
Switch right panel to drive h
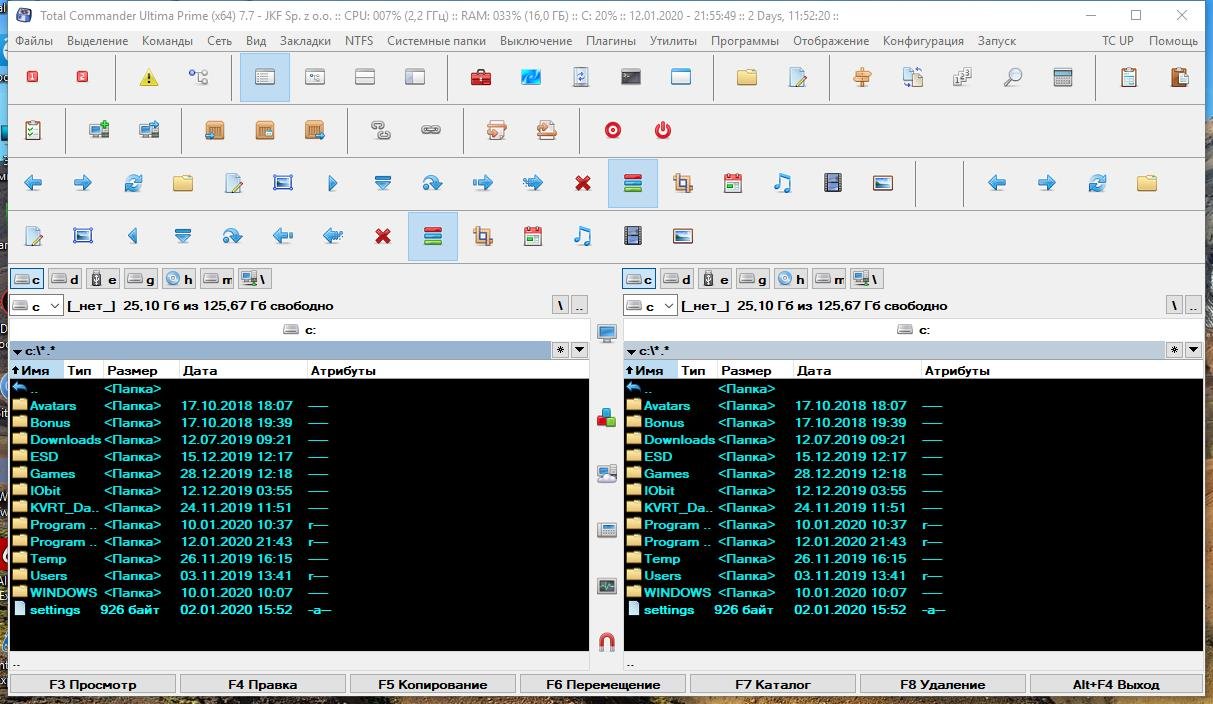(x=792, y=279)
